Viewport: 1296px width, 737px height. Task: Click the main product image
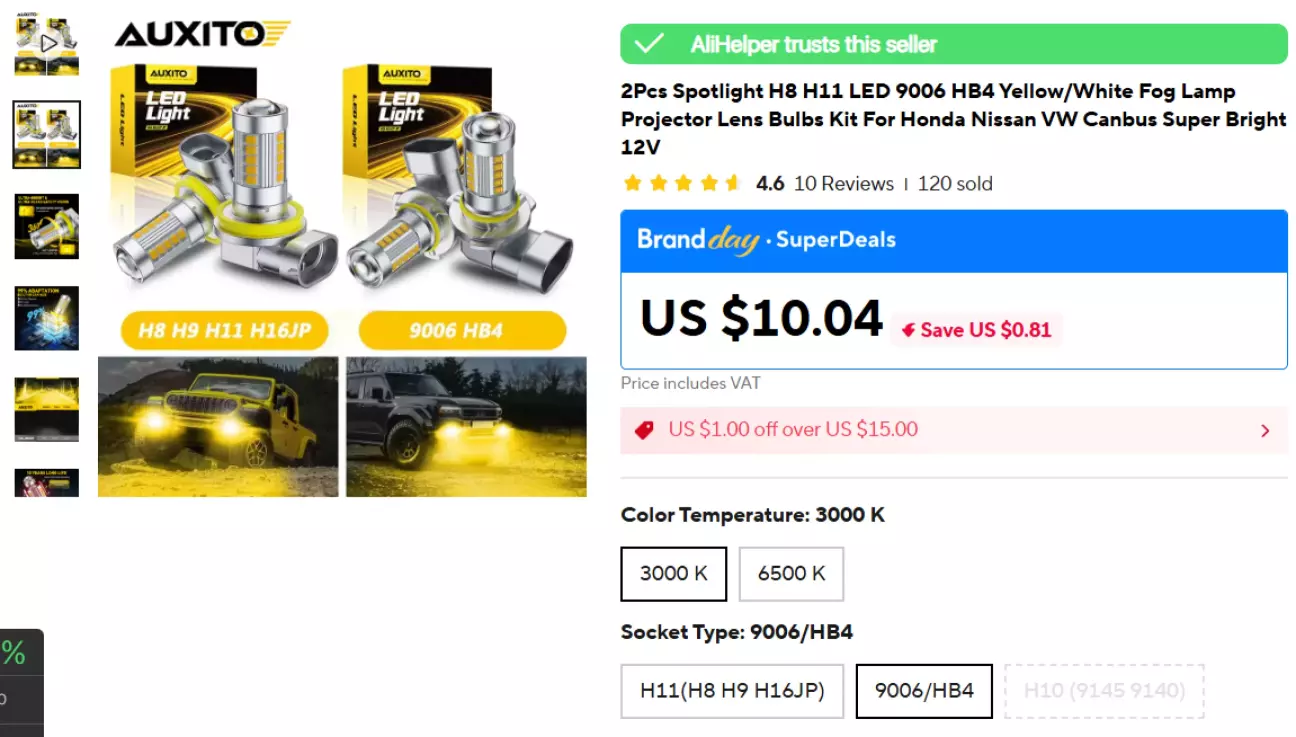342,257
